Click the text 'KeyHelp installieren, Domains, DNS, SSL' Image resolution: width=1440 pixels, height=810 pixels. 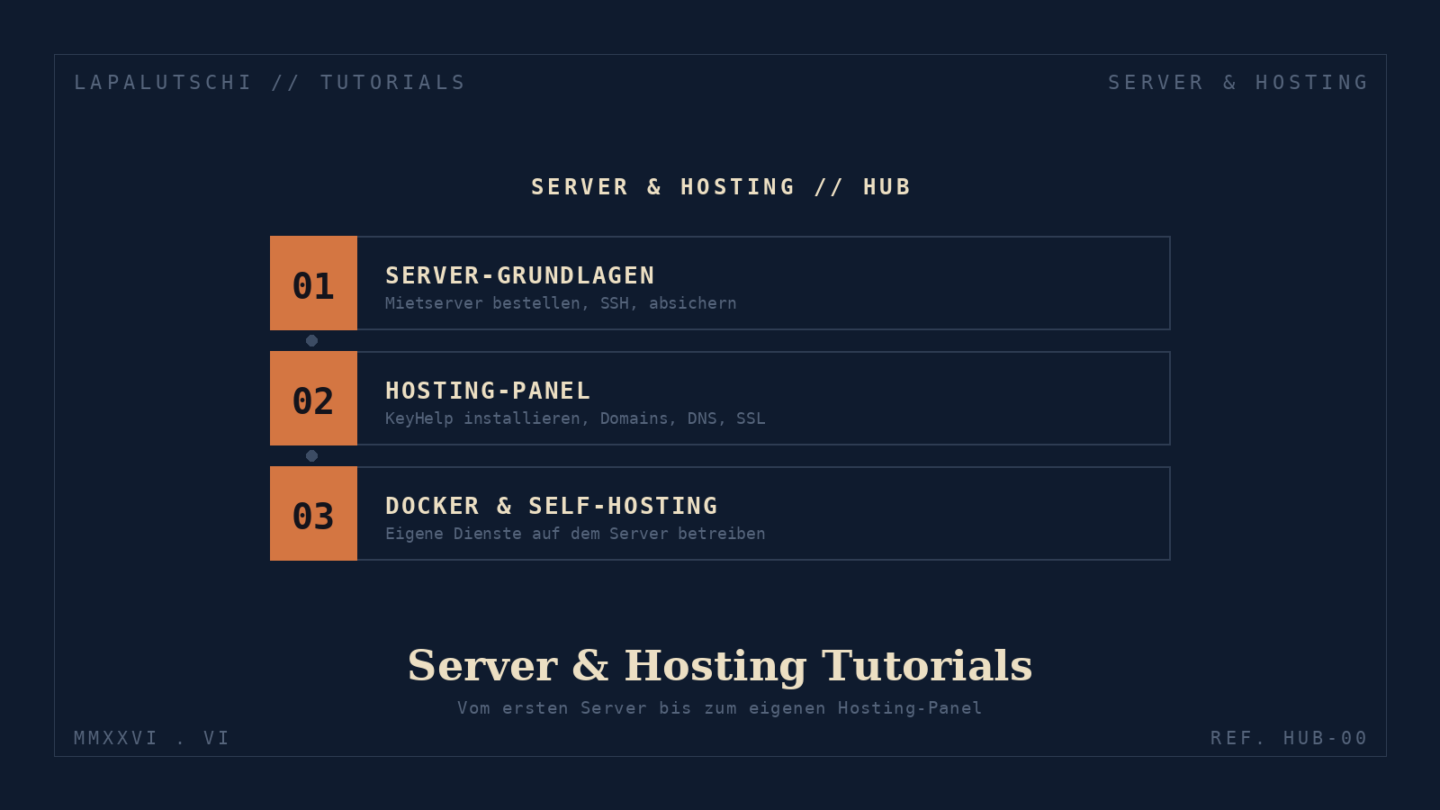pyautogui.click(x=575, y=418)
